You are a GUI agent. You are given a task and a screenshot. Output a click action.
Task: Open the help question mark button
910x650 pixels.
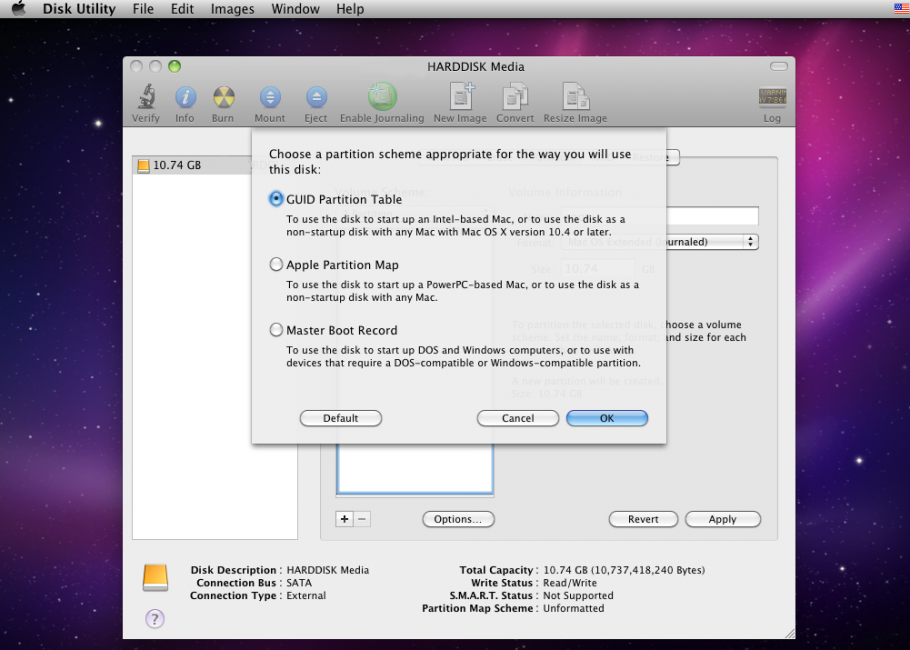154,619
